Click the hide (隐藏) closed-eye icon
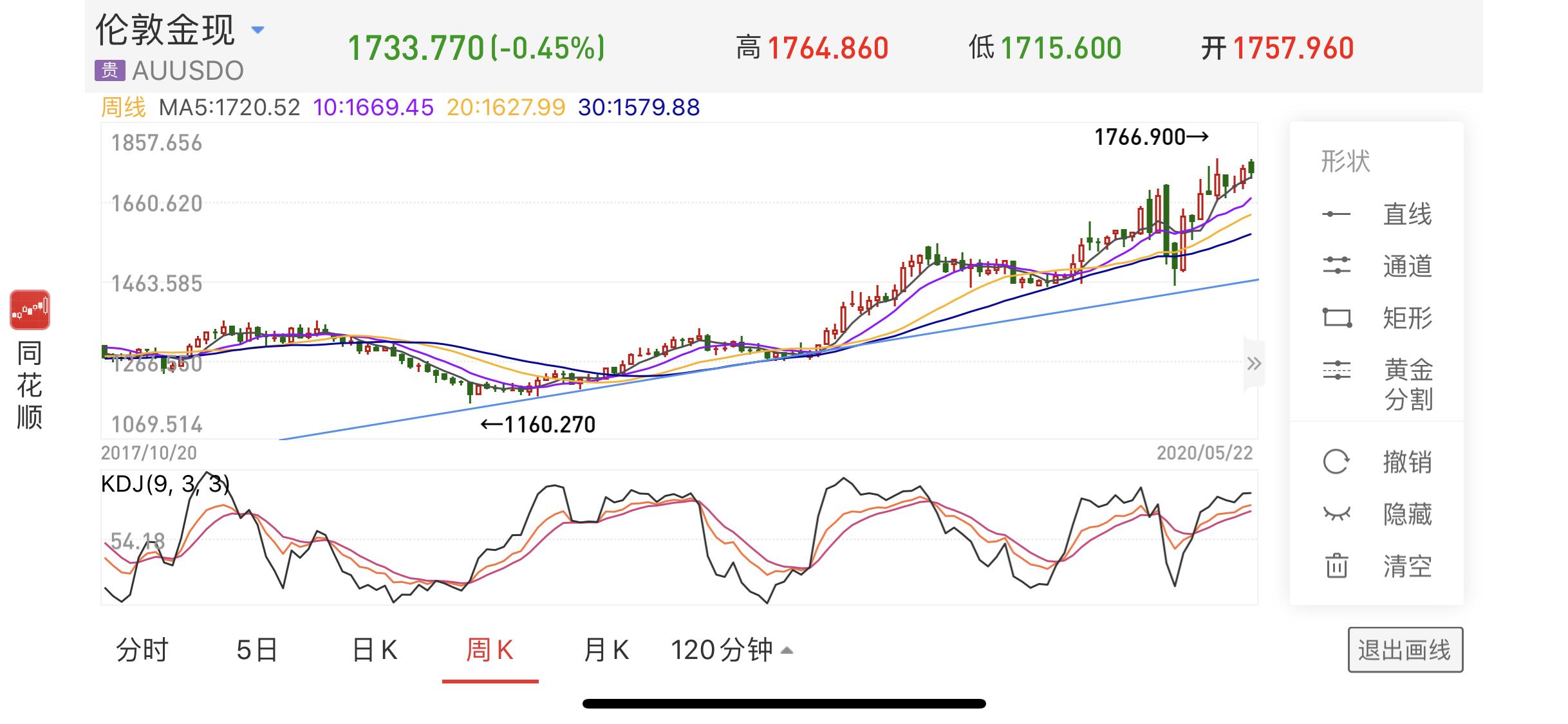Screen dimensions: 1568x724 (1336, 514)
